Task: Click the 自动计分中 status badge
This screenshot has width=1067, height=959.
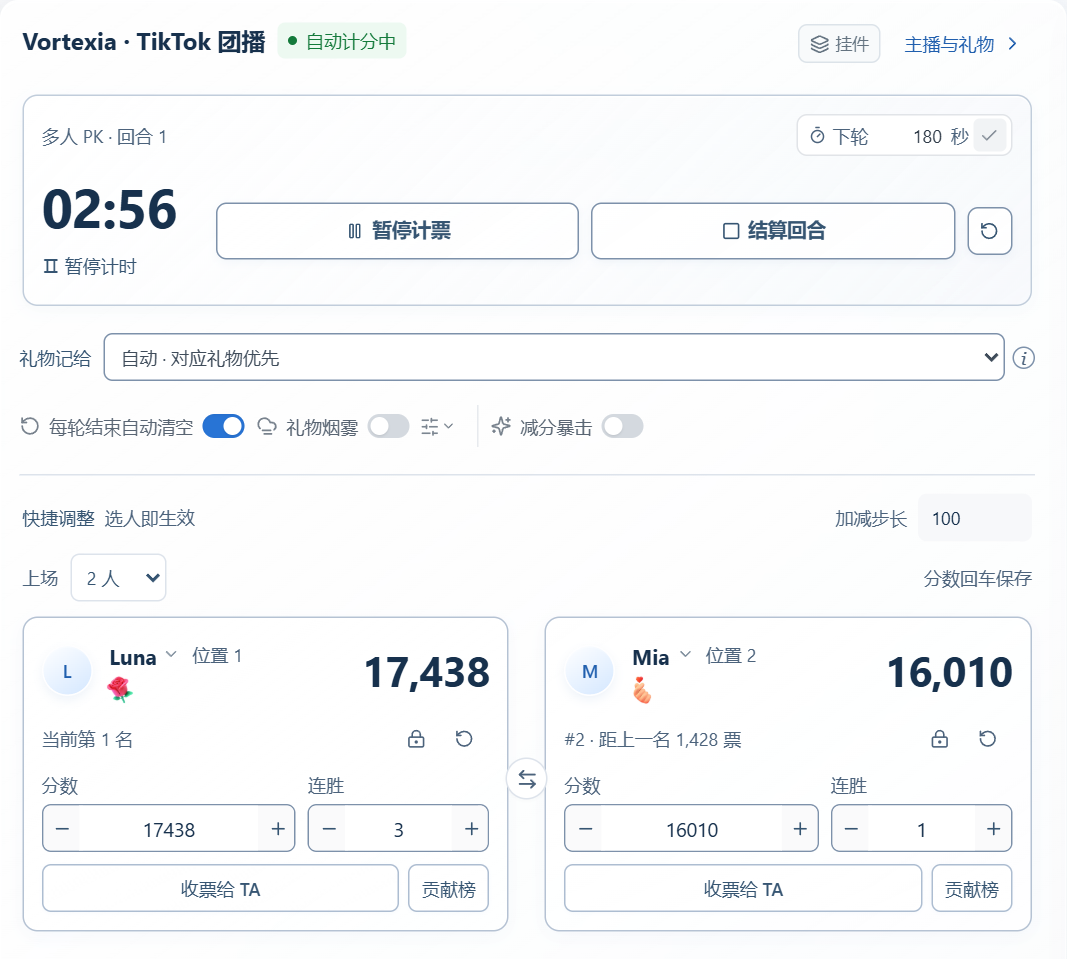Action: [x=342, y=41]
